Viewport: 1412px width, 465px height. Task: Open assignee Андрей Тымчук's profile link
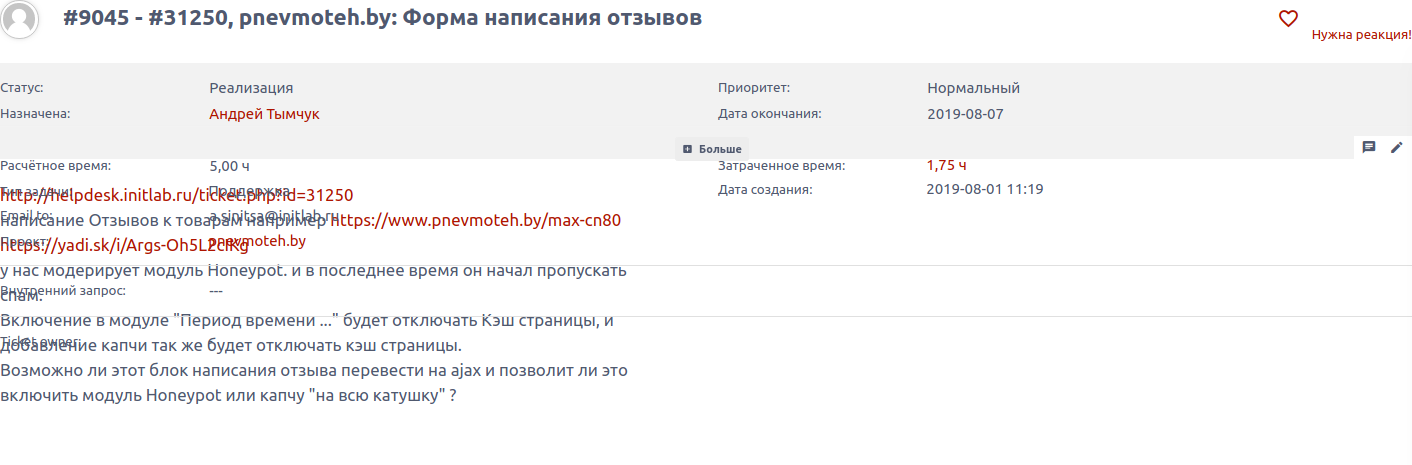point(264,114)
